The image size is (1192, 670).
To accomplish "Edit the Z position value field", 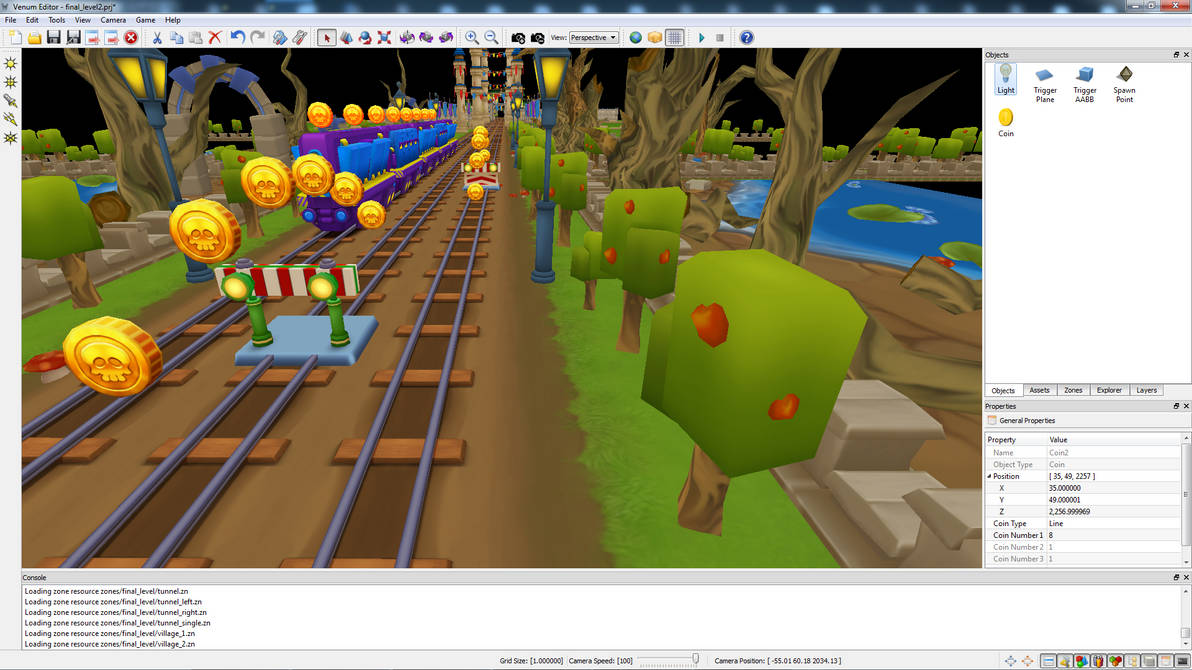I will tap(1115, 512).
